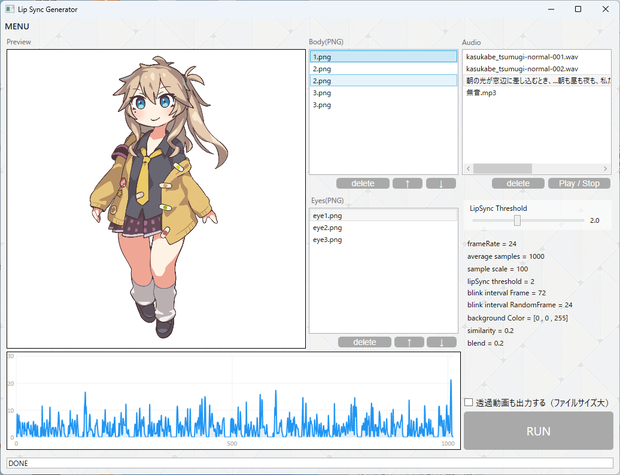620x475 pixels.
Task: Select eye2.png in Eyes list
Action: [383, 228]
